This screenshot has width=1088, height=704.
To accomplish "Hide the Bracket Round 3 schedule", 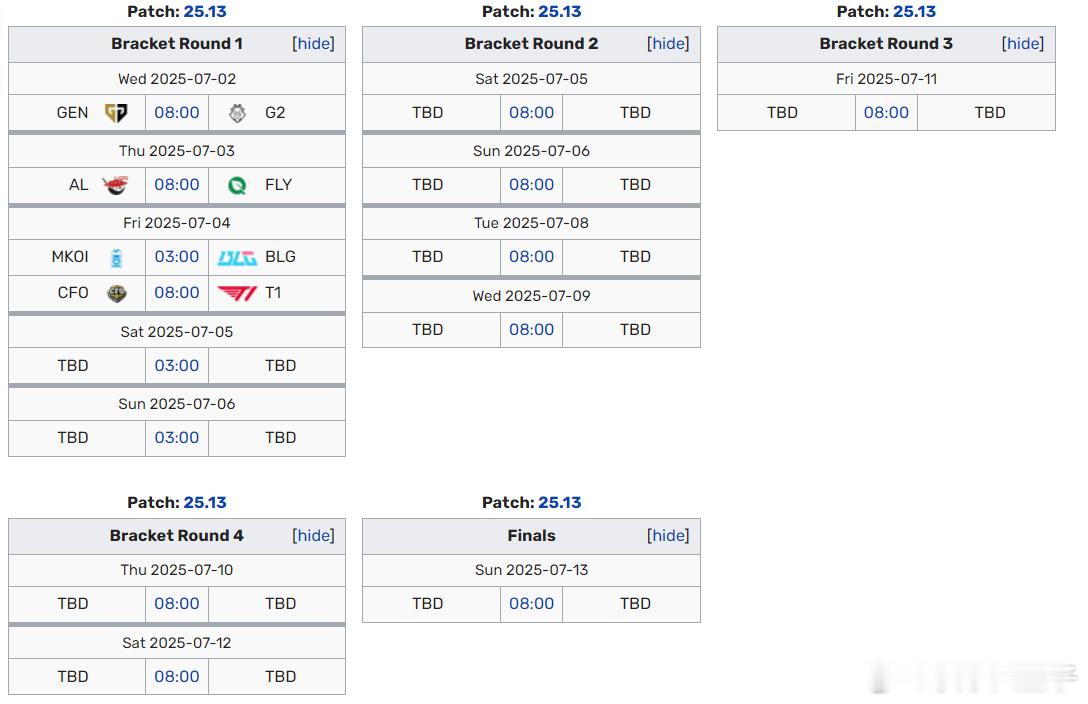I will 1023,44.
